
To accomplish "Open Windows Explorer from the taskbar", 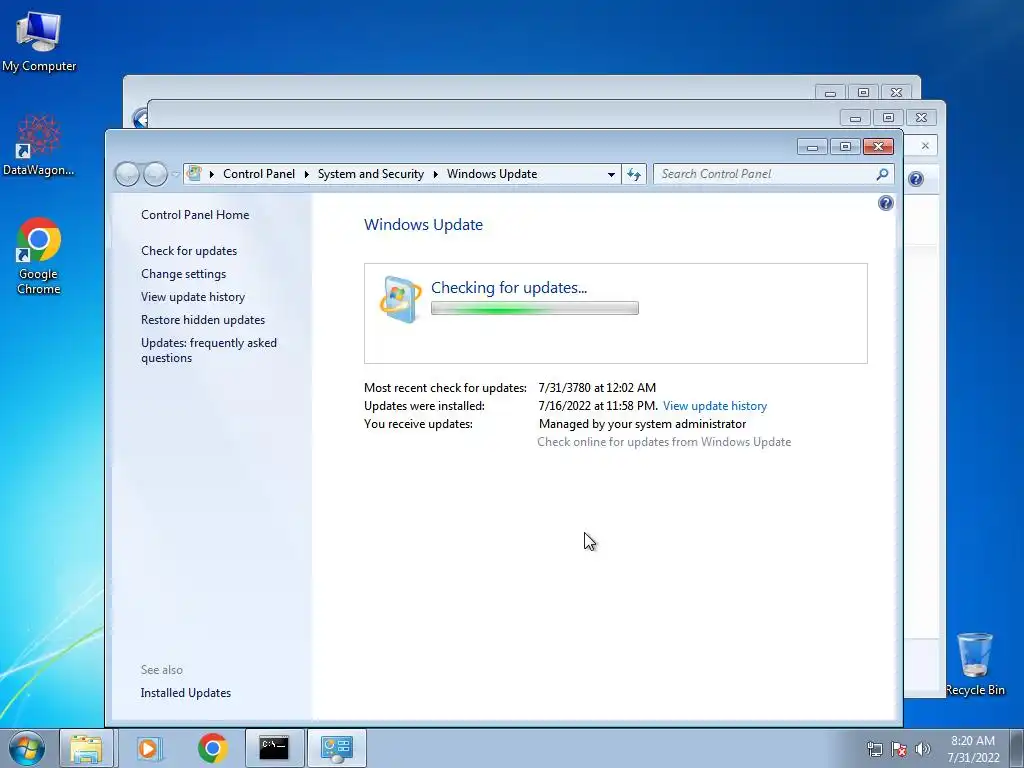I will pyautogui.click(x=86, y=748).
